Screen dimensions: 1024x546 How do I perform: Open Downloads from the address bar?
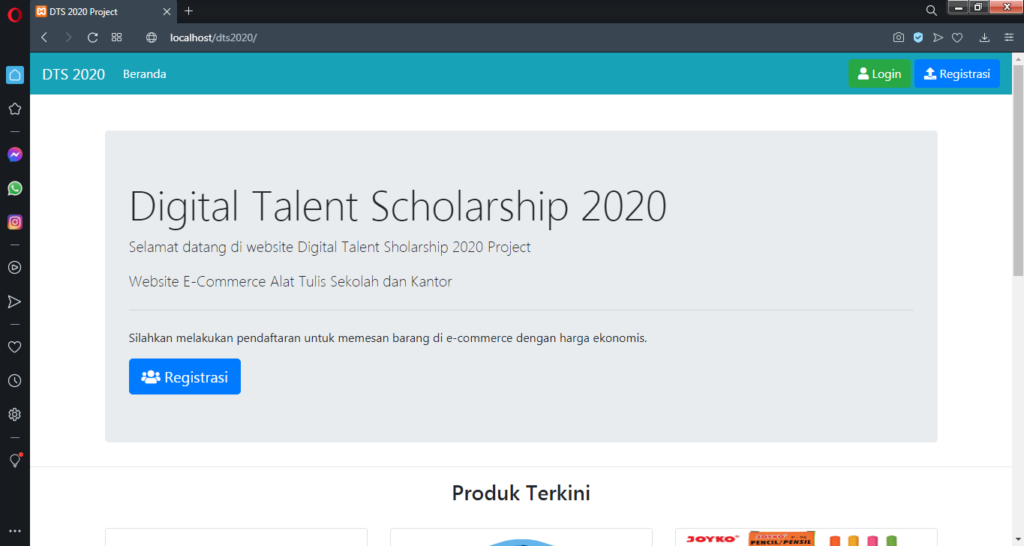coord(984,38)
